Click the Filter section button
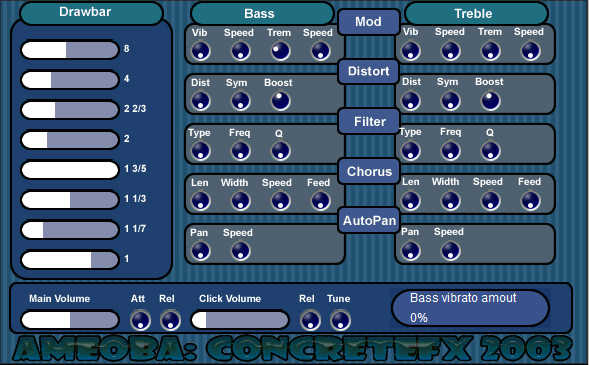 [x=369, y=121]
